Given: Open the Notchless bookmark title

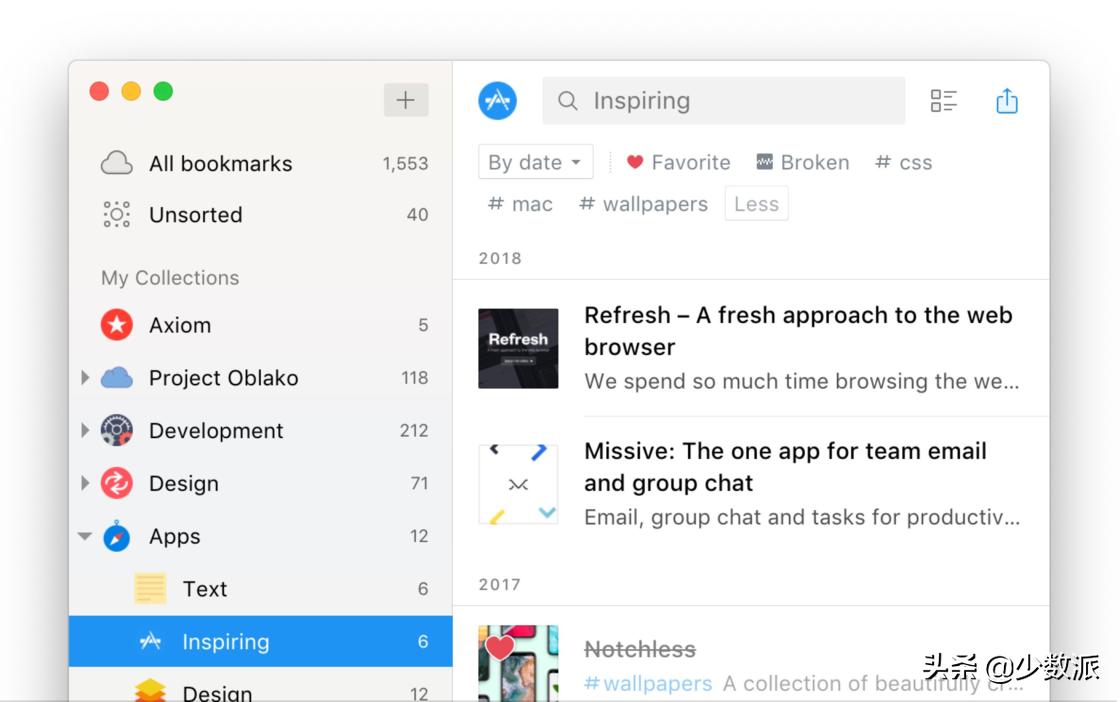Looking at the screenshot, I should pyautogui.click(x=640, y=649).
